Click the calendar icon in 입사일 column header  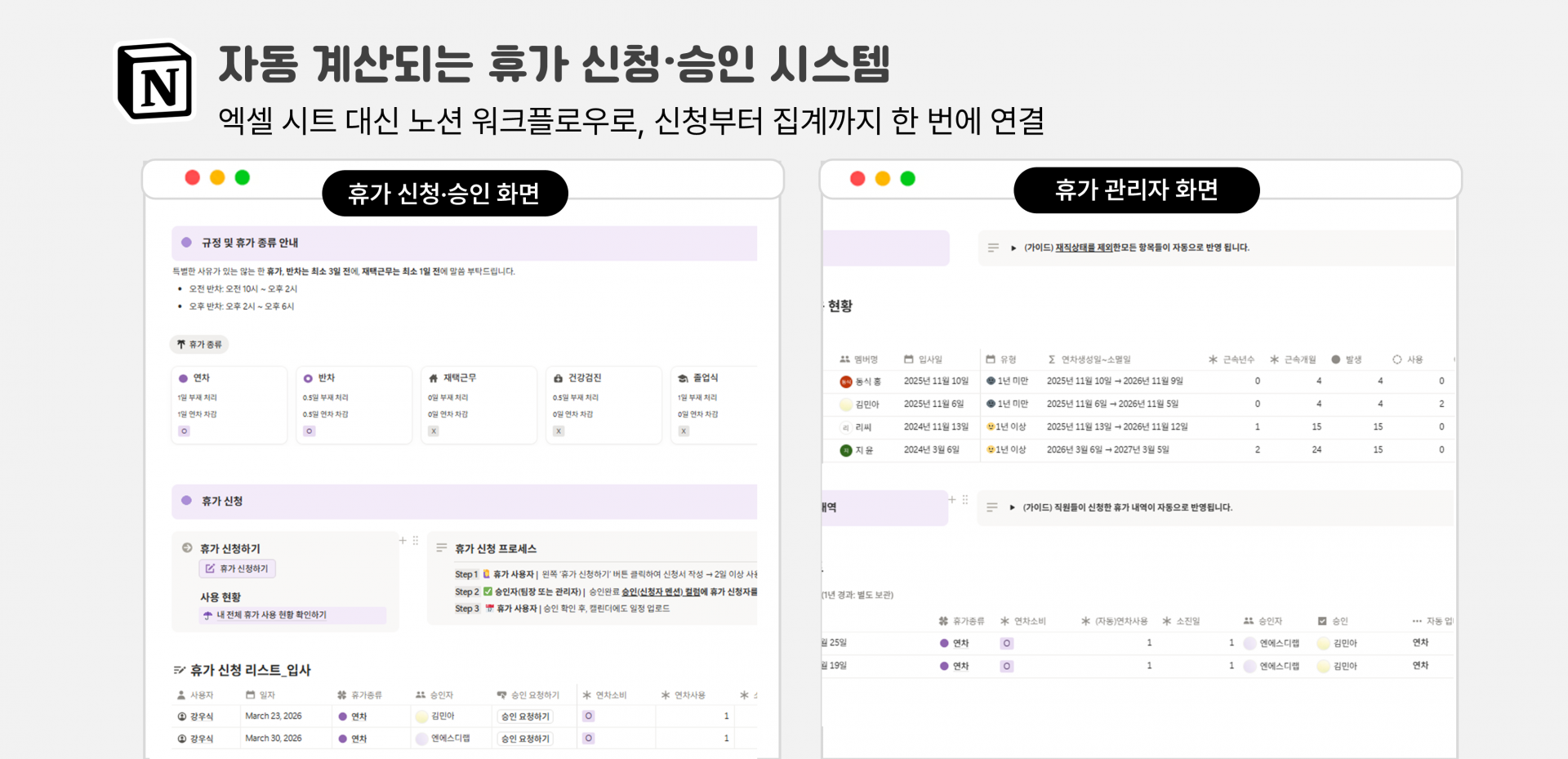pos(909,359)
